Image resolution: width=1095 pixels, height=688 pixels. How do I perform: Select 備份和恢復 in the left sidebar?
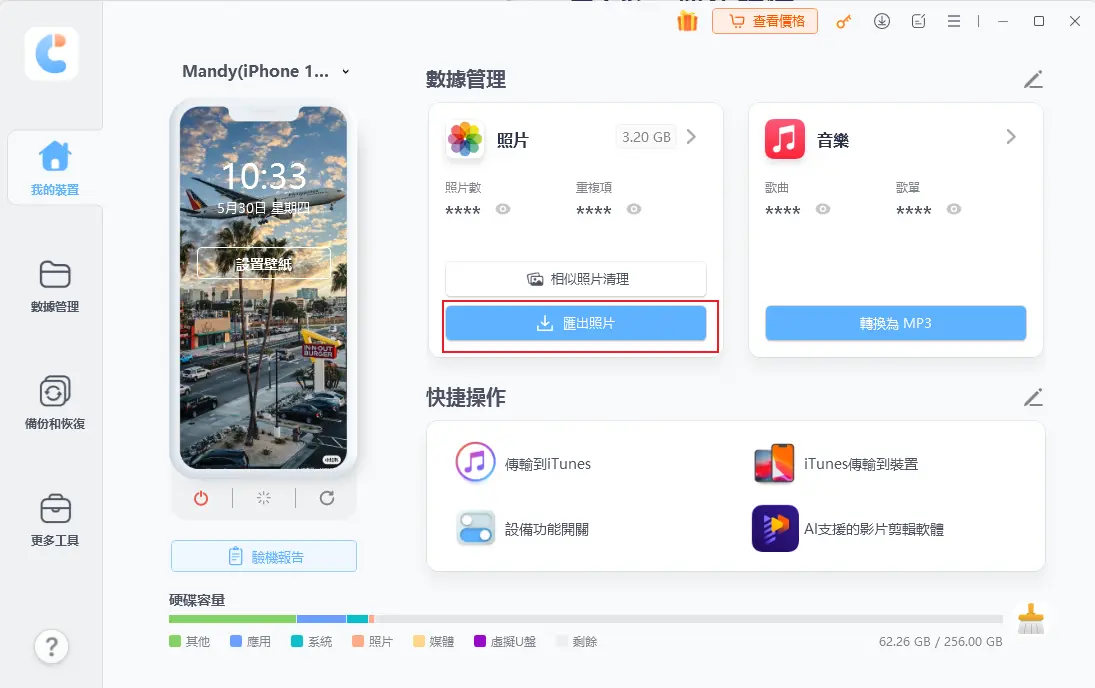52,401
